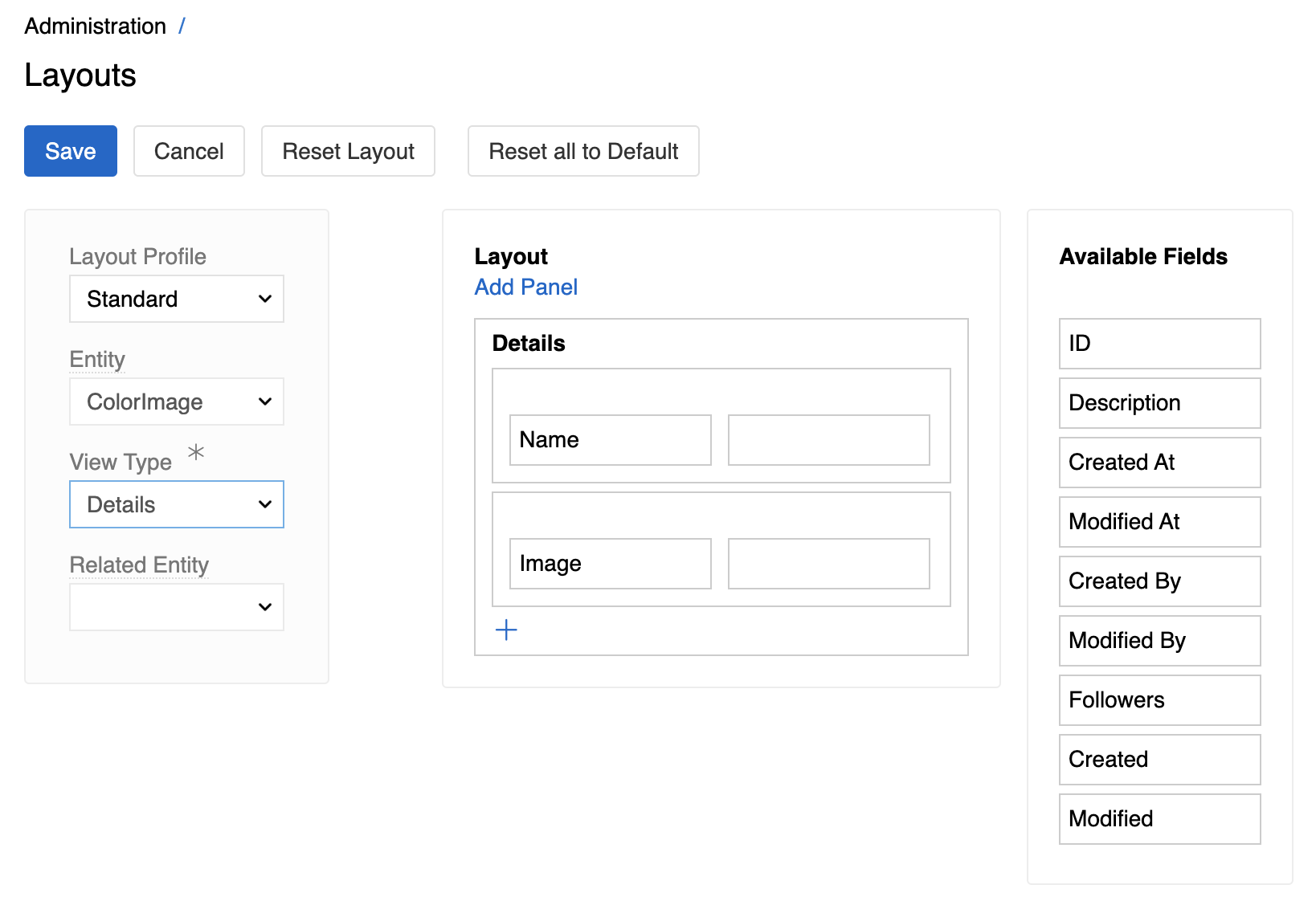Screen dimensions: 1316x901
Task: Click the Save button
Action: point(71,151)
